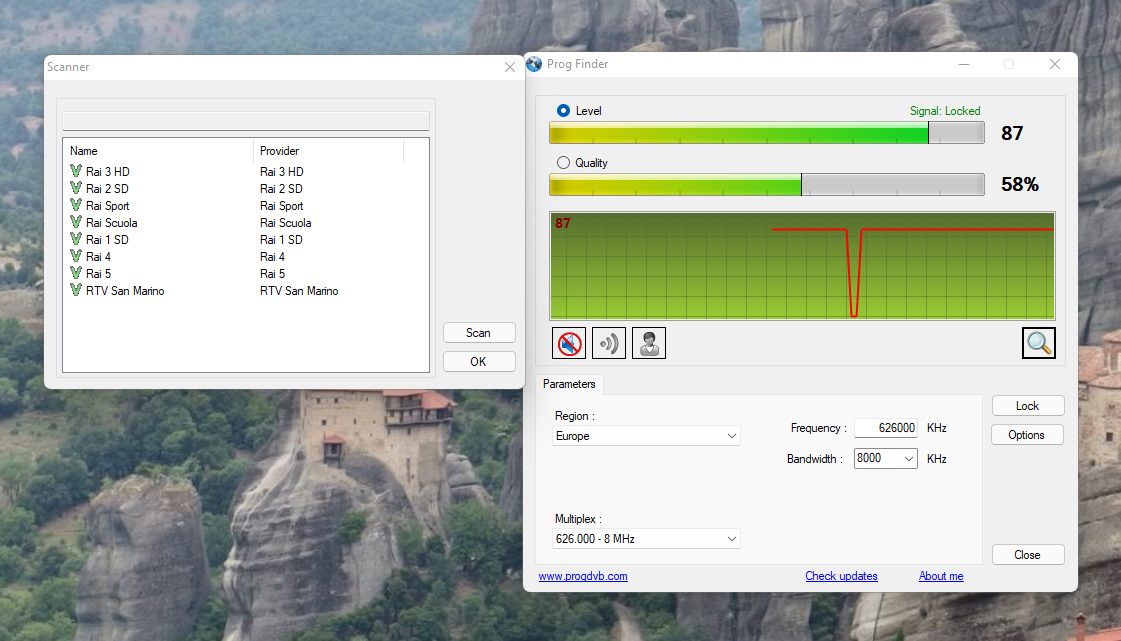The image size is (1121, 641).
Task: Click the Close button in Prog Finder
Action: click(x=1028, y=555)
